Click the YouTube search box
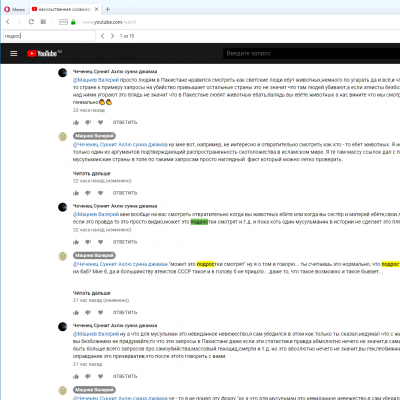 pyautogui.click(x=311, y=53)
